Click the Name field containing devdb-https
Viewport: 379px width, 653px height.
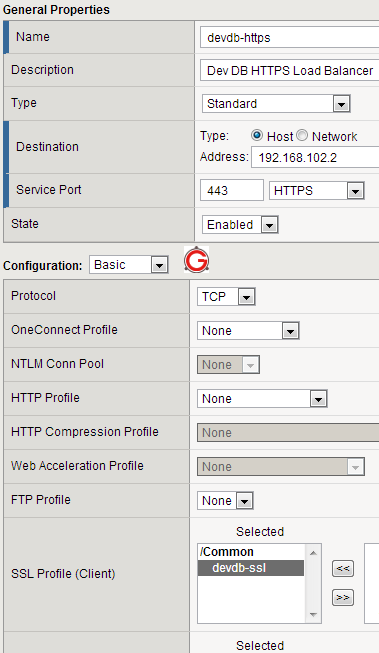pyautogui.click(x=289, y=38)
